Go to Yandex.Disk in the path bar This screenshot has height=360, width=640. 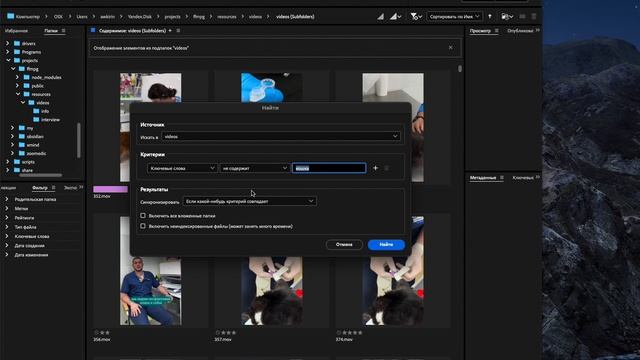(140, 17)
